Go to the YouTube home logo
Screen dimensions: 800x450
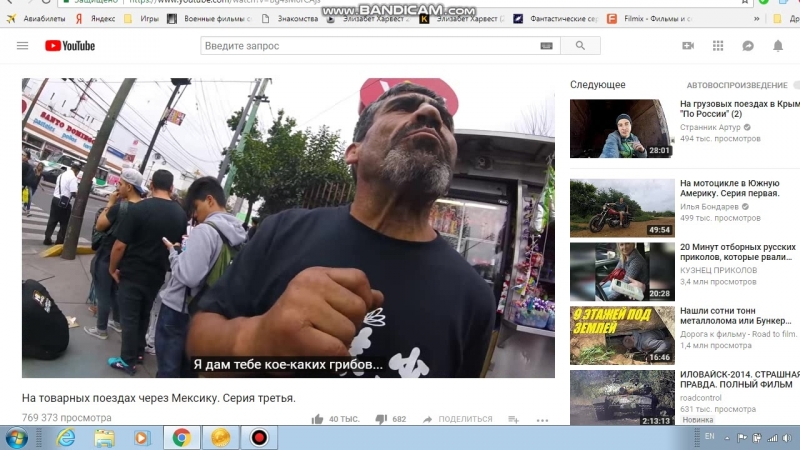(70, 46)
